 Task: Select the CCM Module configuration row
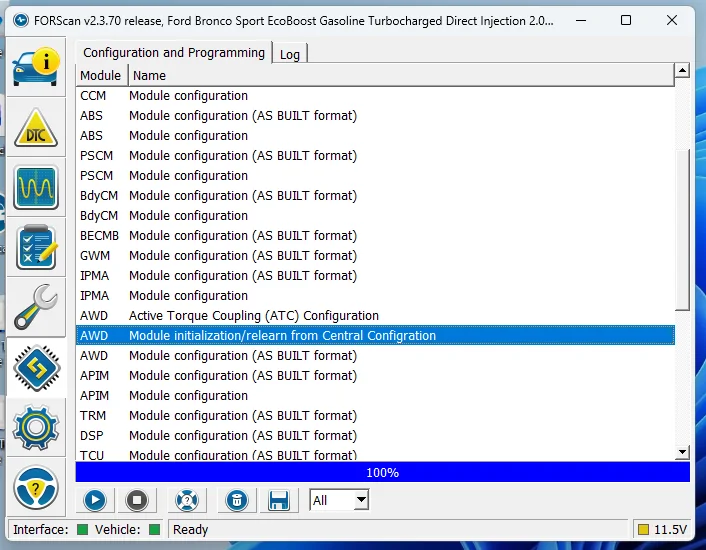188,96
